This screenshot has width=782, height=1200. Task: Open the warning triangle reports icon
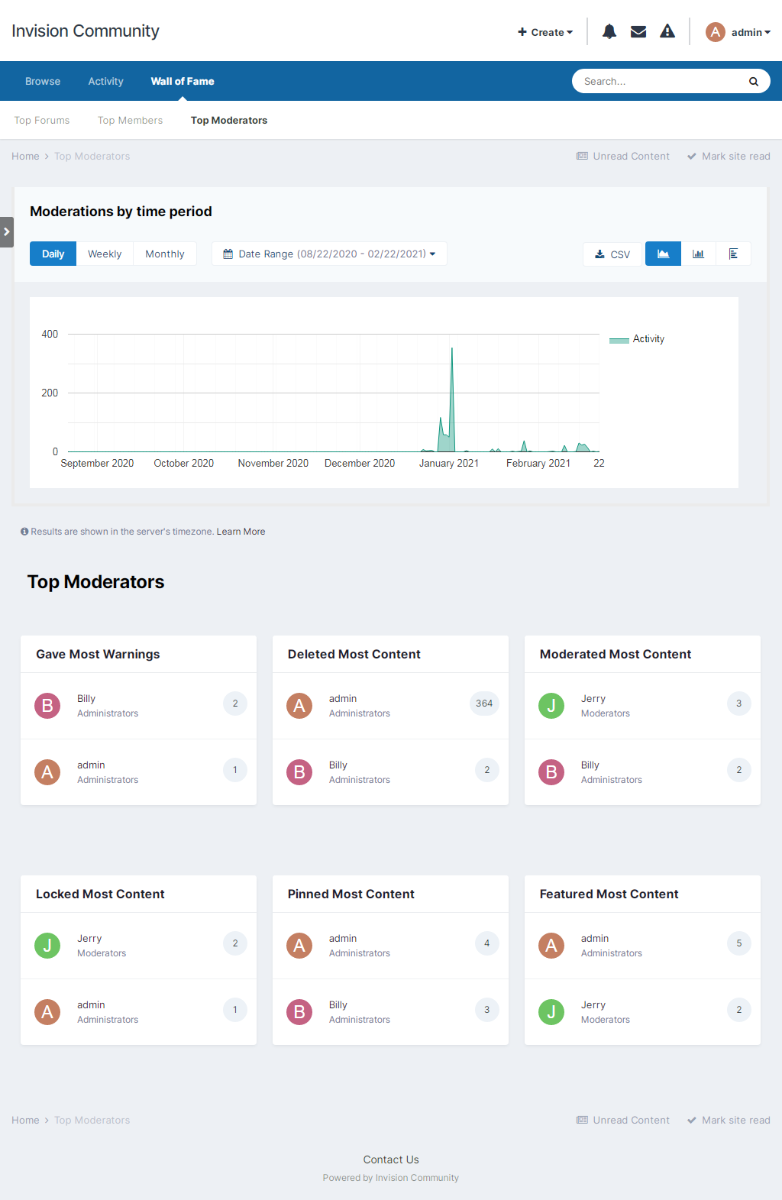pyautogui.click(x=668, y=32)
